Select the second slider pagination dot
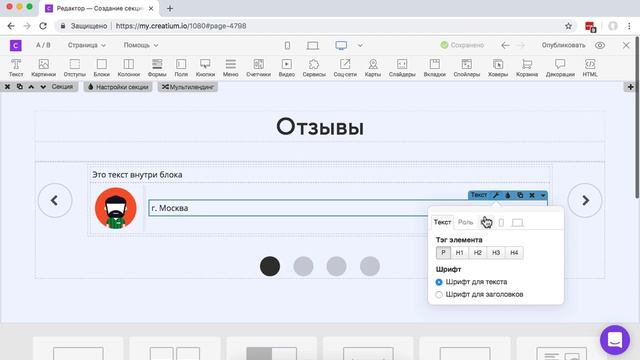Viewport: 640px width, 360px height. [x=303, y=266]
